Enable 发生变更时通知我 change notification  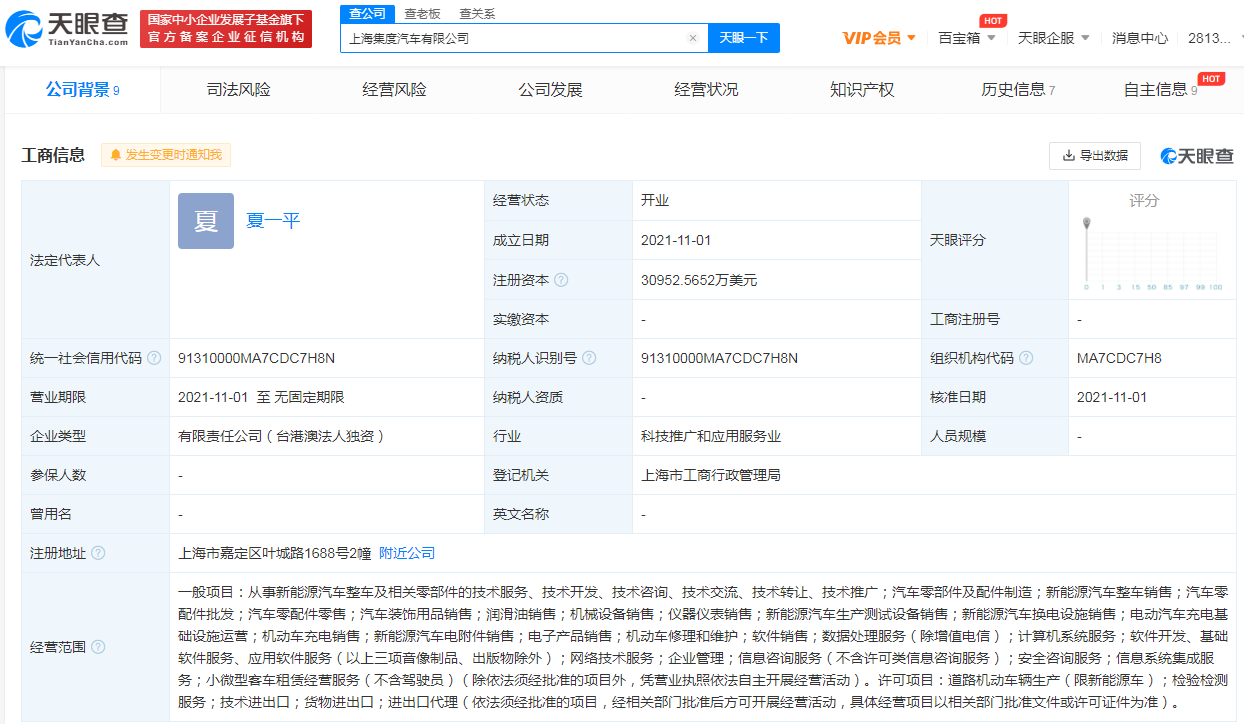click(x=166, y=155)
